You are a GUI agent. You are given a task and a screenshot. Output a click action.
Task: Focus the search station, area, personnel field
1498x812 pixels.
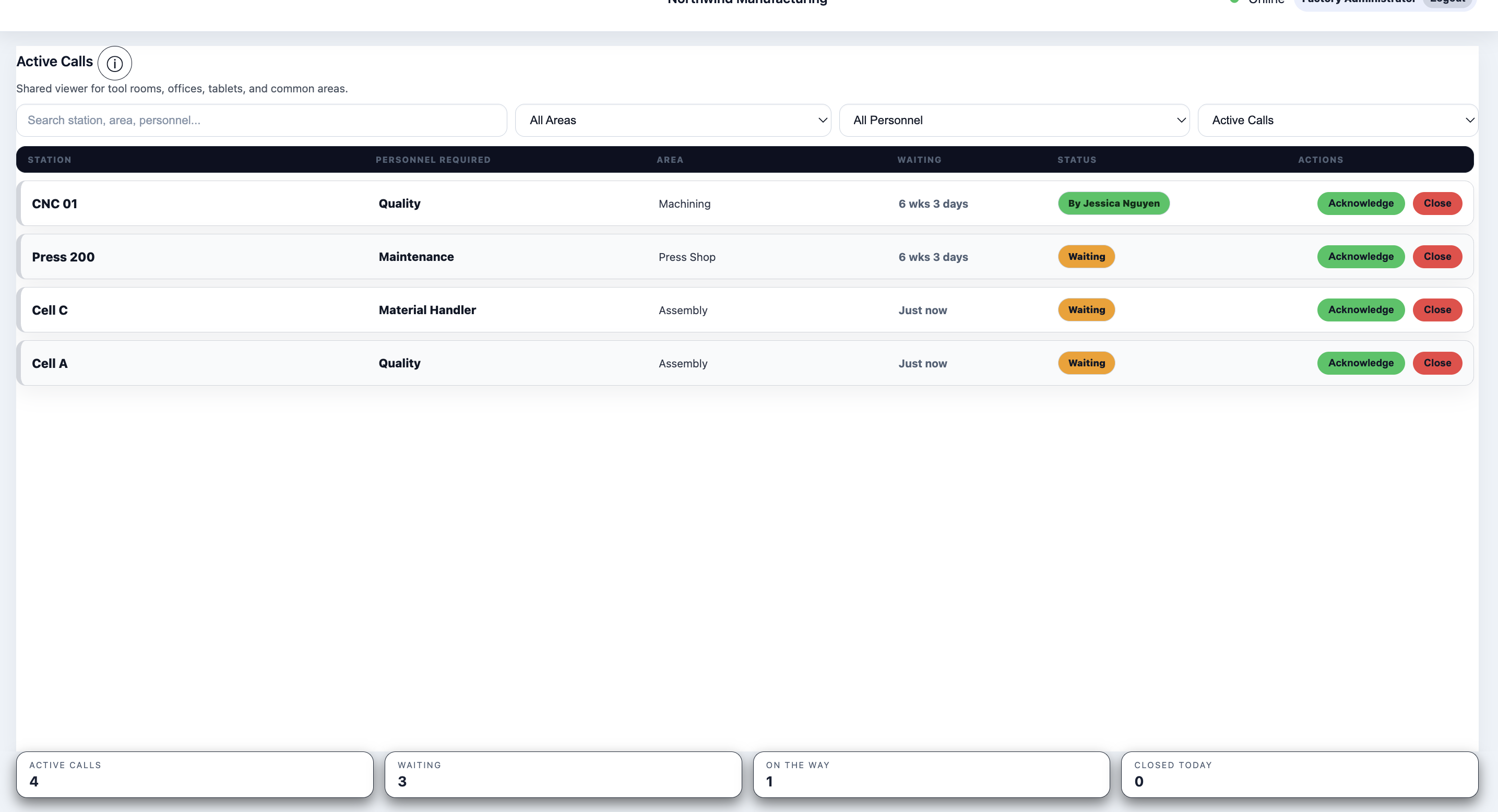(261, 121)
